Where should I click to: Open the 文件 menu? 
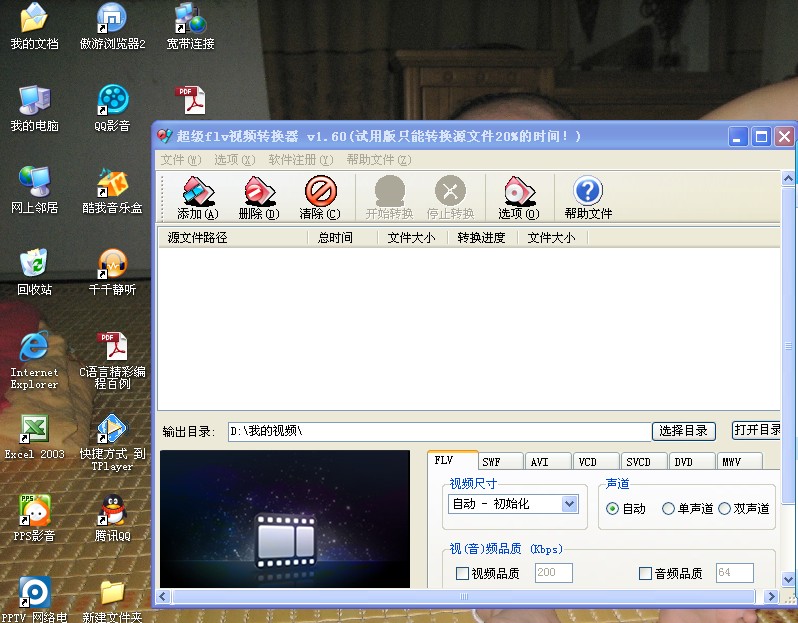click(x=180, y=160)
